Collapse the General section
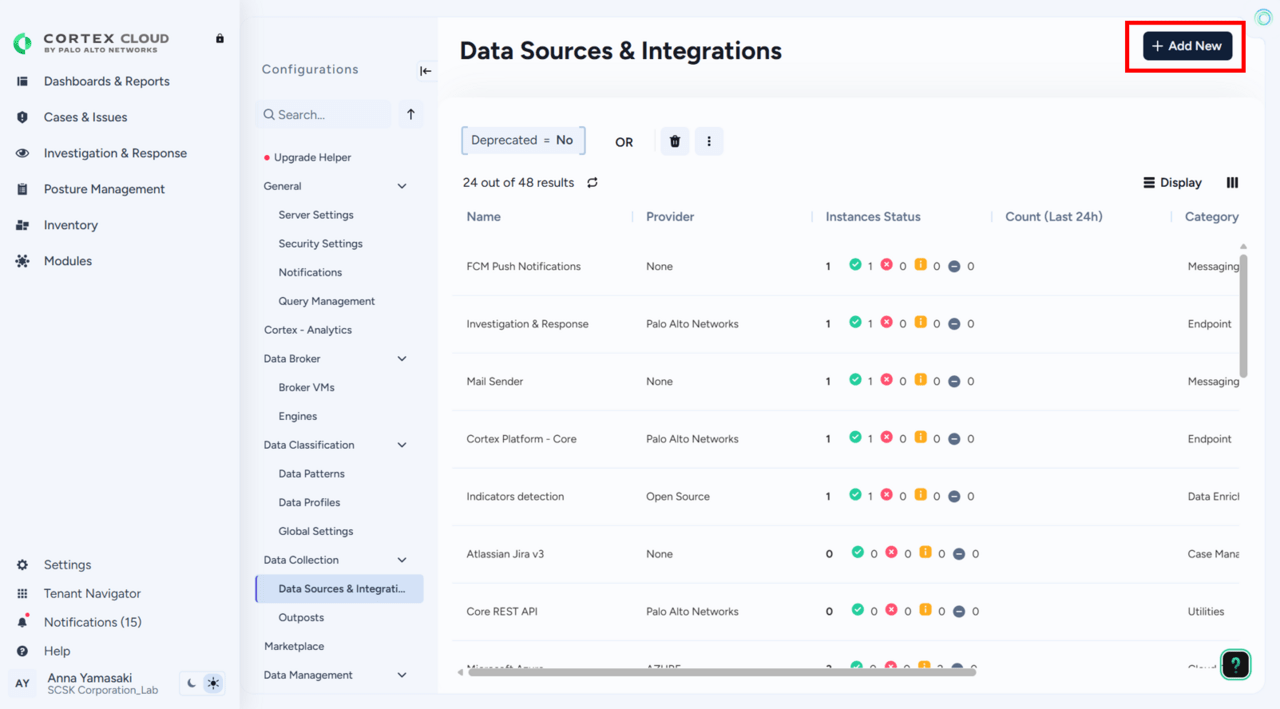The width and height of the screenshot is (1280, 709). click(x=402, y=186)
